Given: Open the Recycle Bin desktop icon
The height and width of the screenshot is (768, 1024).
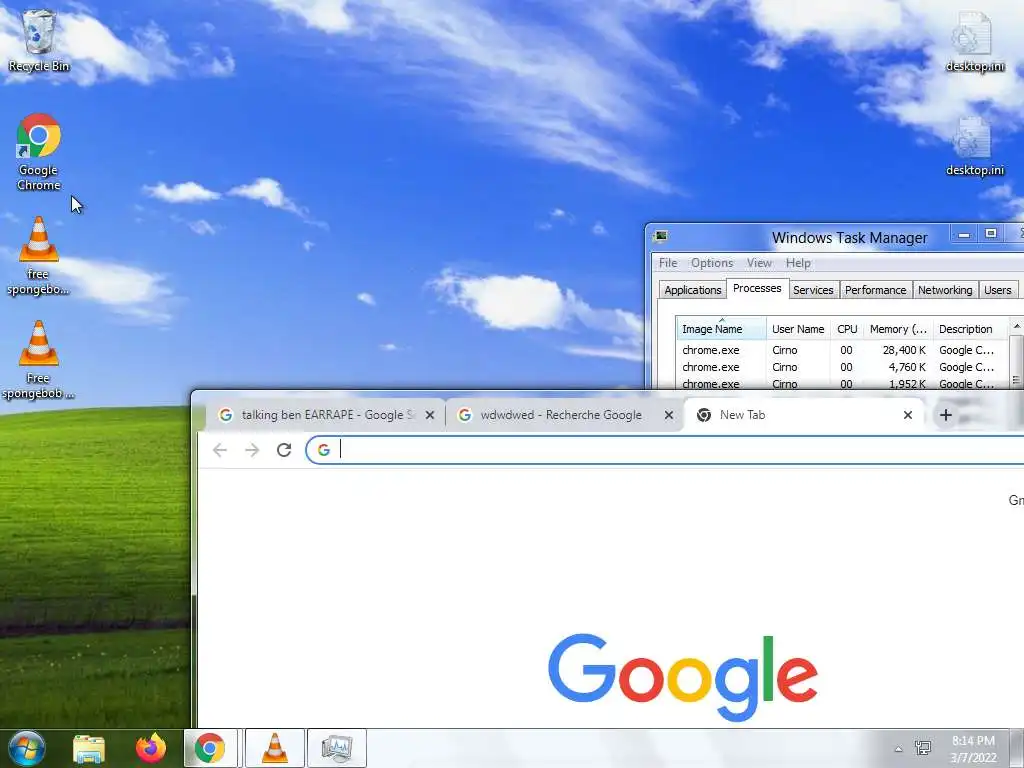Looking at the screenshot, I should click(39, 39).
